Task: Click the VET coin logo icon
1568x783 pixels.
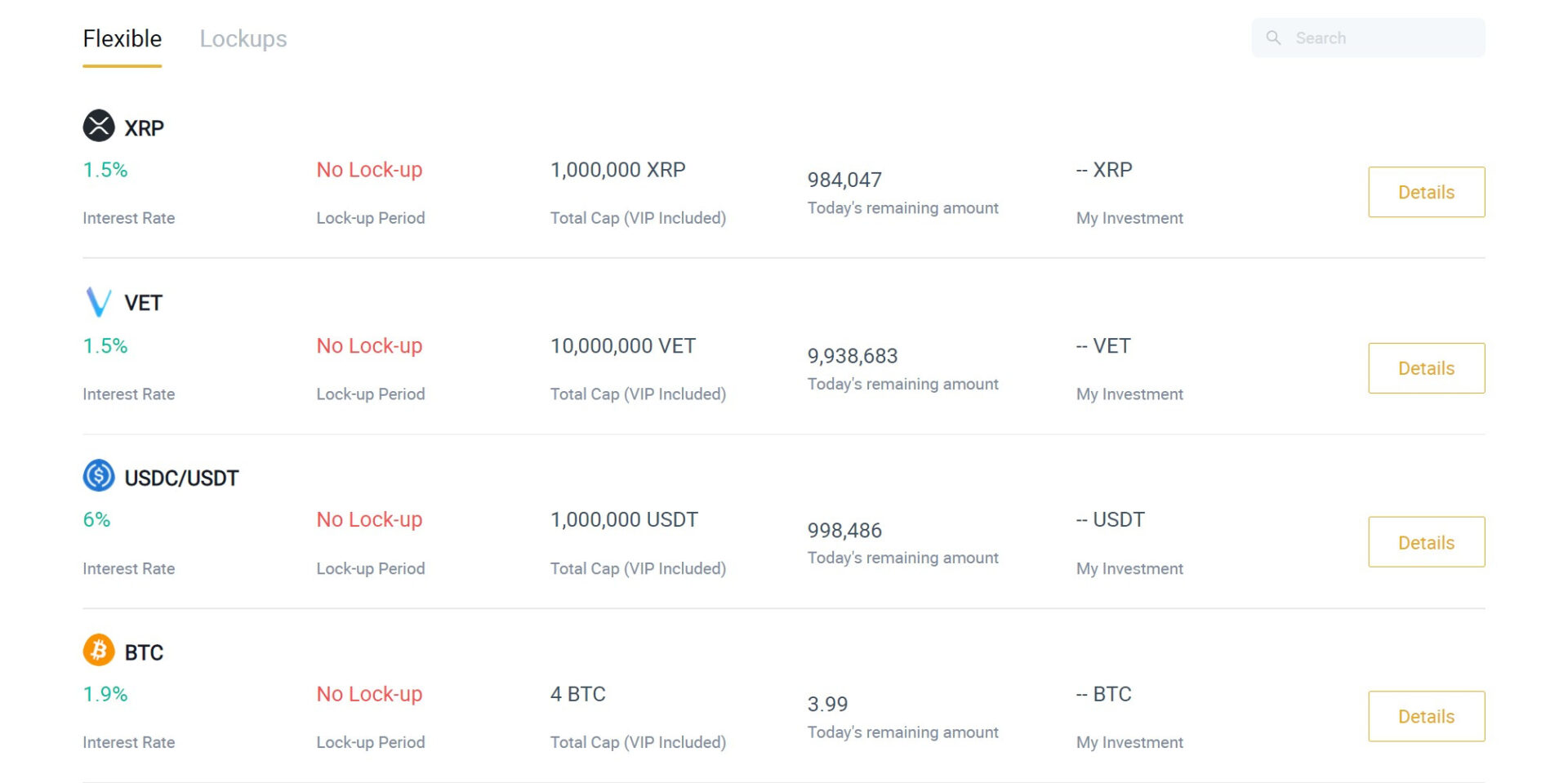Action: [99, 301]
